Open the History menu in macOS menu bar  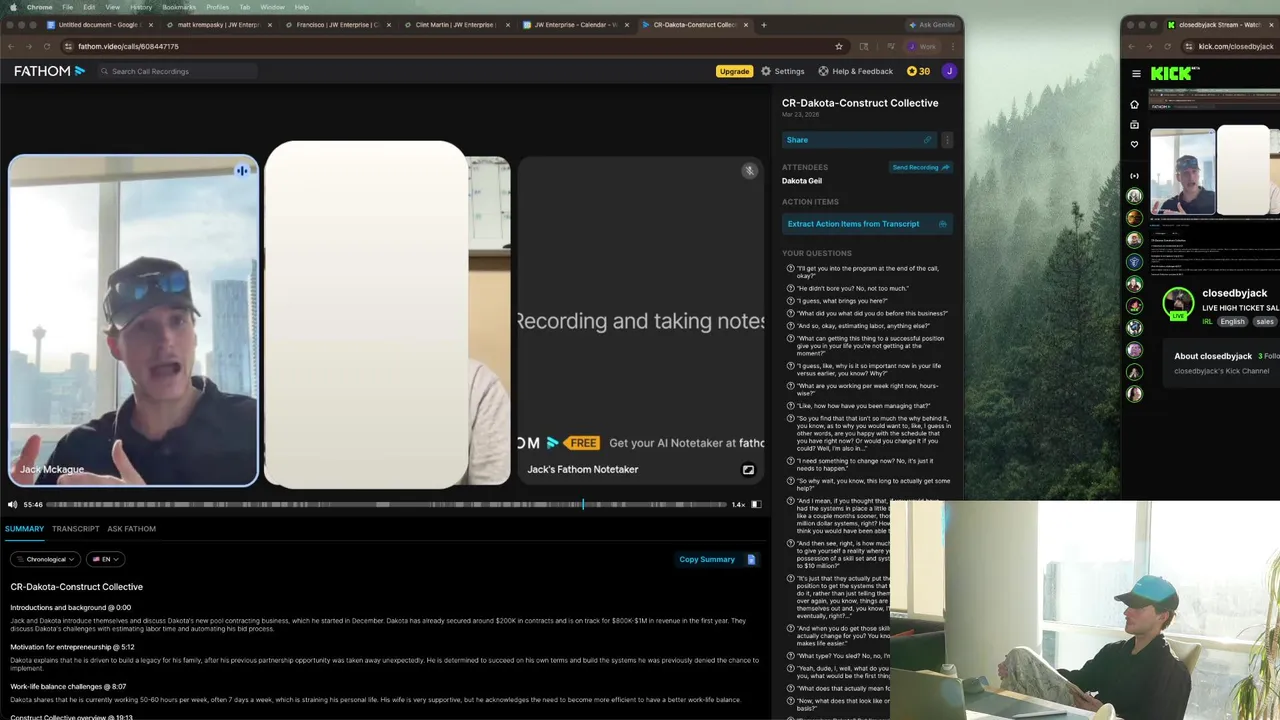tap(141, 7)
